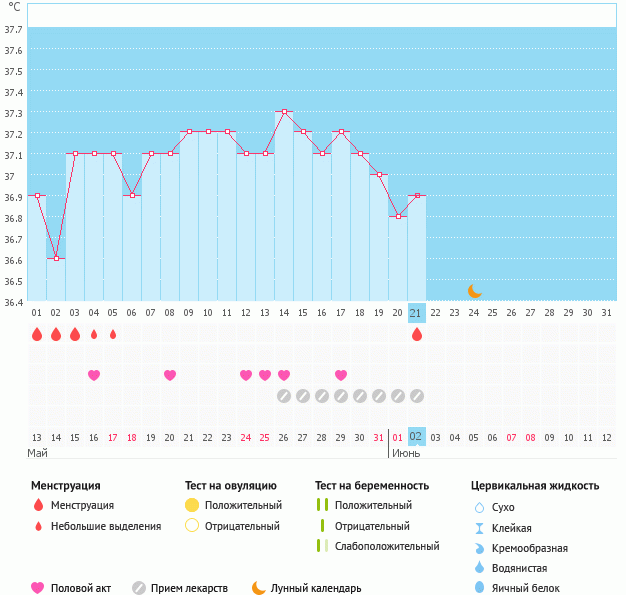Click the medication icon on cycle day 18
The height and width of the screenshot is (595, 626).
click(x=360, y=396)
